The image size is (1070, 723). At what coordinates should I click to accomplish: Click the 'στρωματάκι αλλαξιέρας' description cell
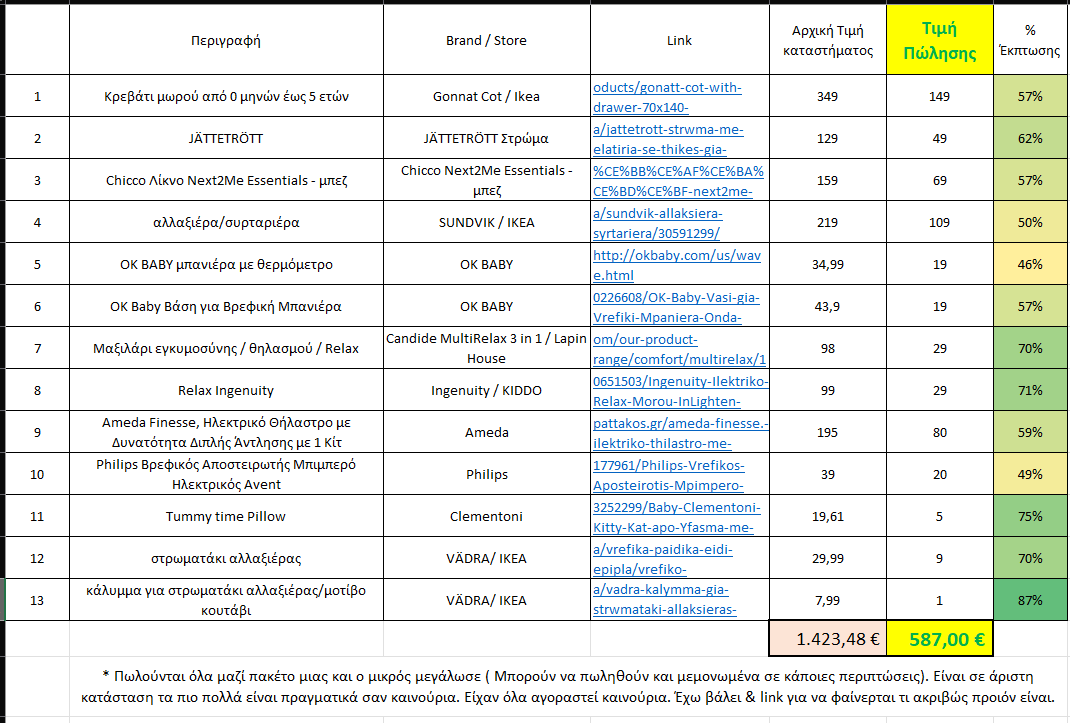tap(226, 558)
